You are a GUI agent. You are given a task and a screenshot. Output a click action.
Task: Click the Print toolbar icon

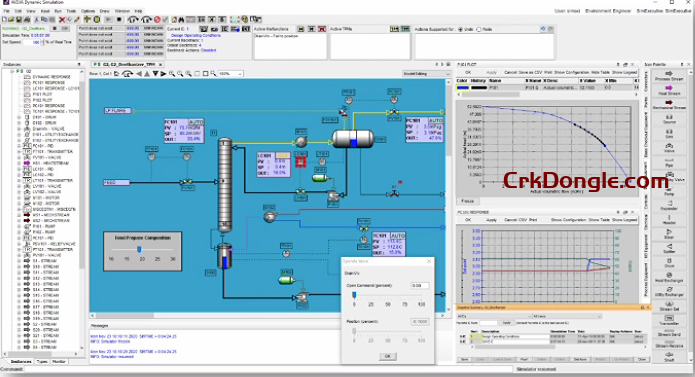tap(27, 19)
